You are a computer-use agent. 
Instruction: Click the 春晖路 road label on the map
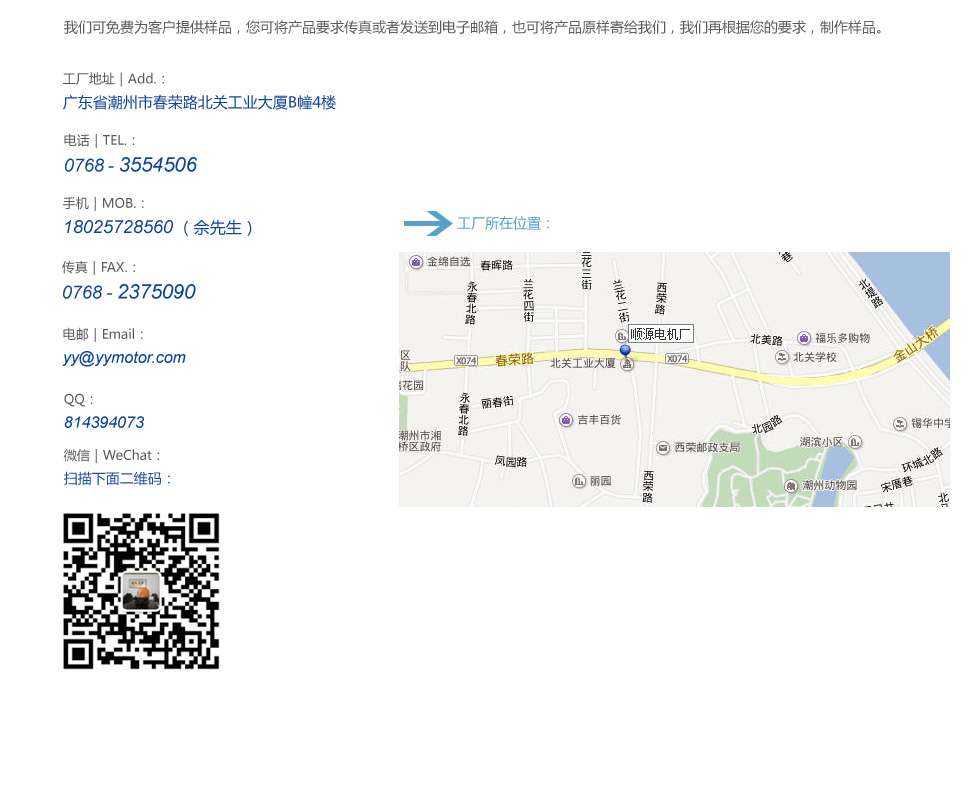tap(496, 265)
